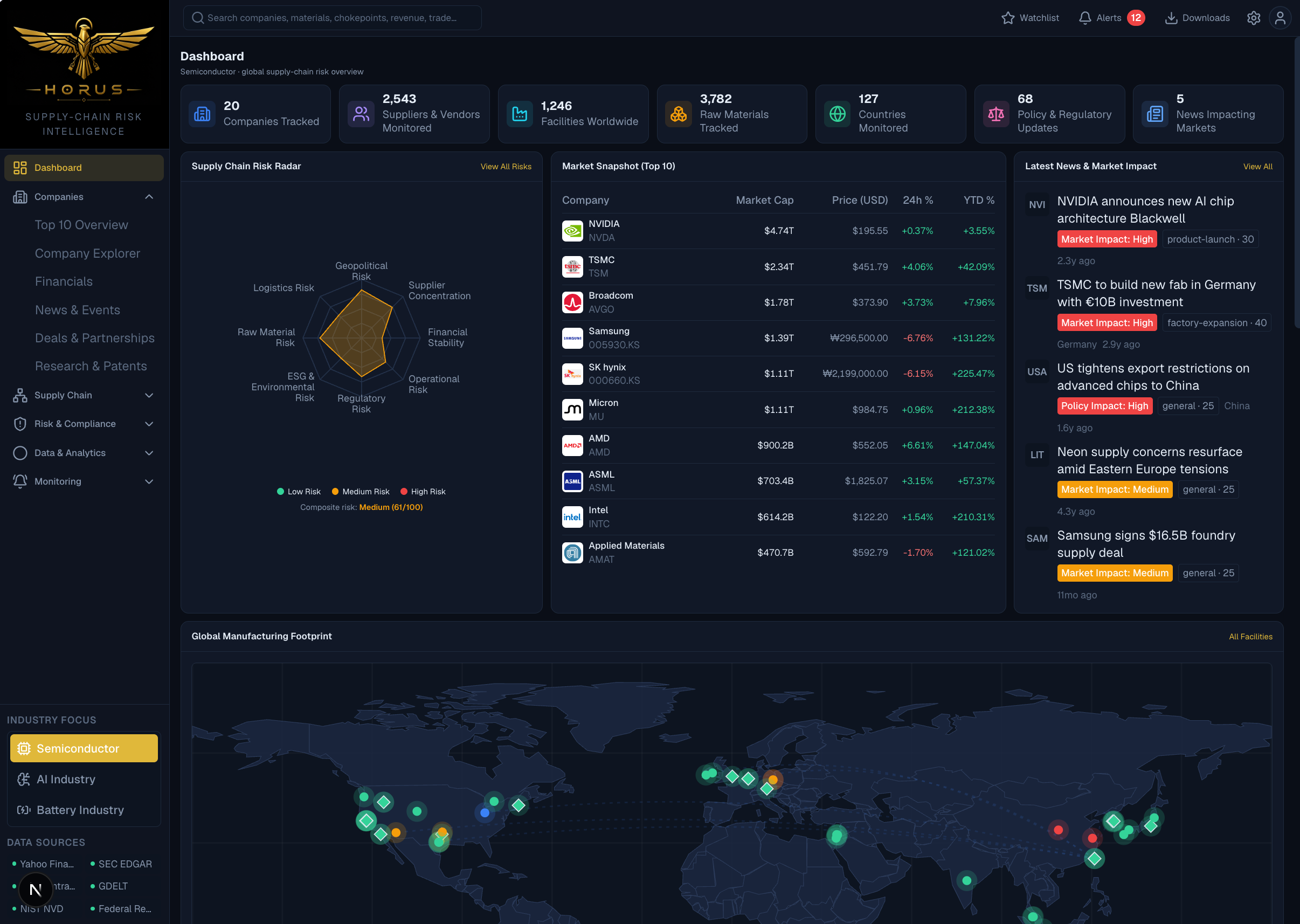The image size is (1300, 924).
Task: Click the product-launch · 30 tag
Action: tap(1210, 239)
